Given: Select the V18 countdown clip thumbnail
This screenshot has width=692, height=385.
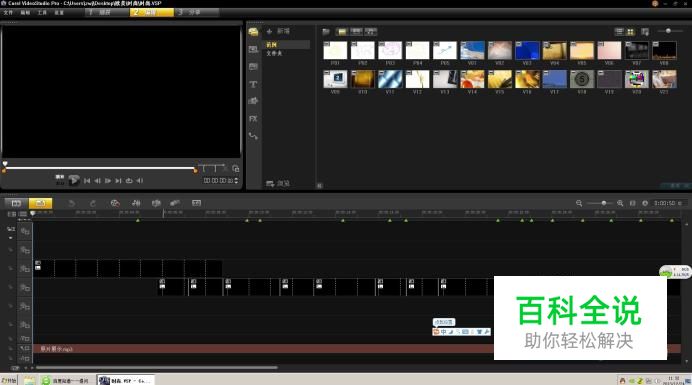Looking at the screenshot, I should tap(582, 79).
